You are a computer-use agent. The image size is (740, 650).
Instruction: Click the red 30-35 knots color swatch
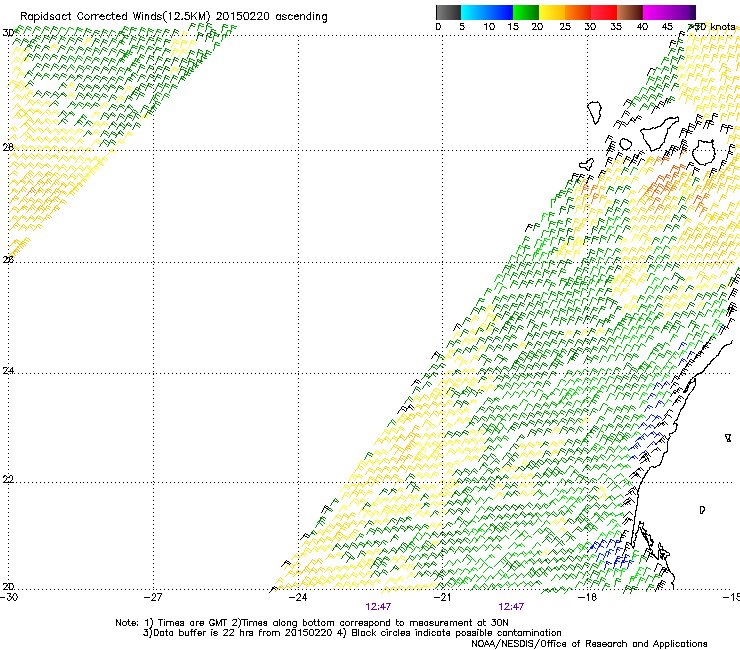click(x=604, y=12)
